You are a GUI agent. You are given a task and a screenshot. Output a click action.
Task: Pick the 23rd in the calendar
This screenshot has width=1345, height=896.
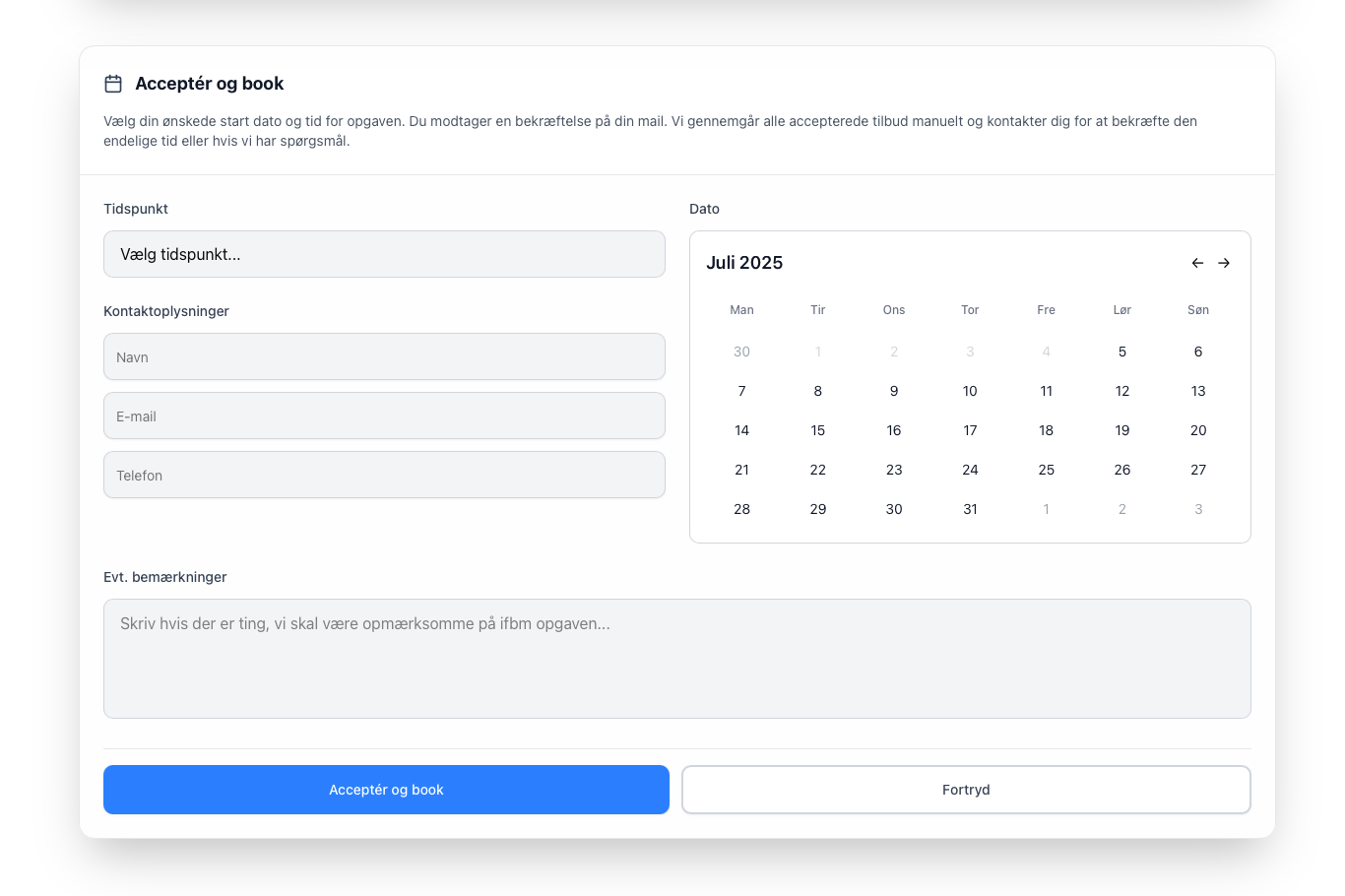coord(893,470)
